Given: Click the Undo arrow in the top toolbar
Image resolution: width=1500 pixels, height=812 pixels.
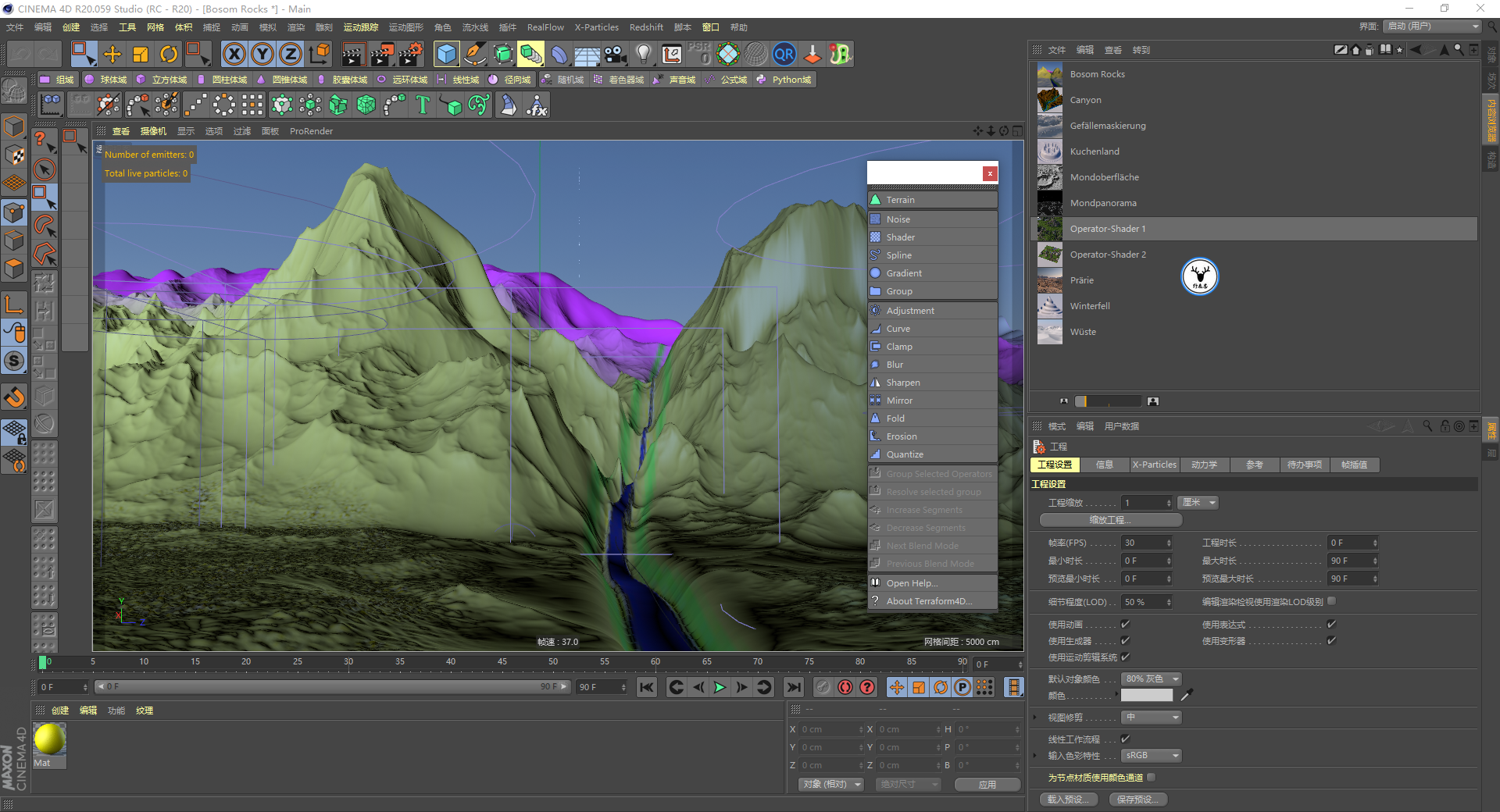Looking at the screenshot, I should (20, 54).
